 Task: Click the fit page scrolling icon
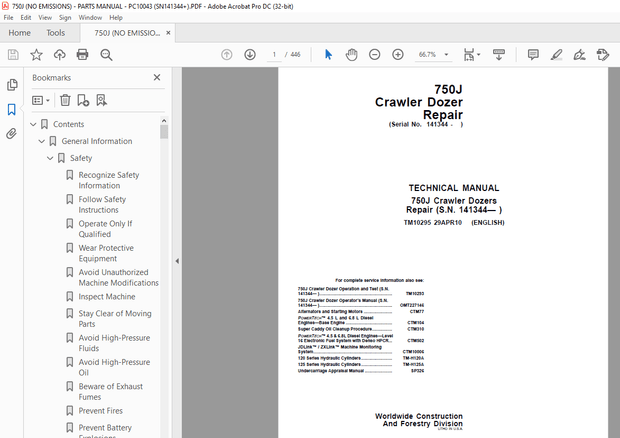click(469, 55)
